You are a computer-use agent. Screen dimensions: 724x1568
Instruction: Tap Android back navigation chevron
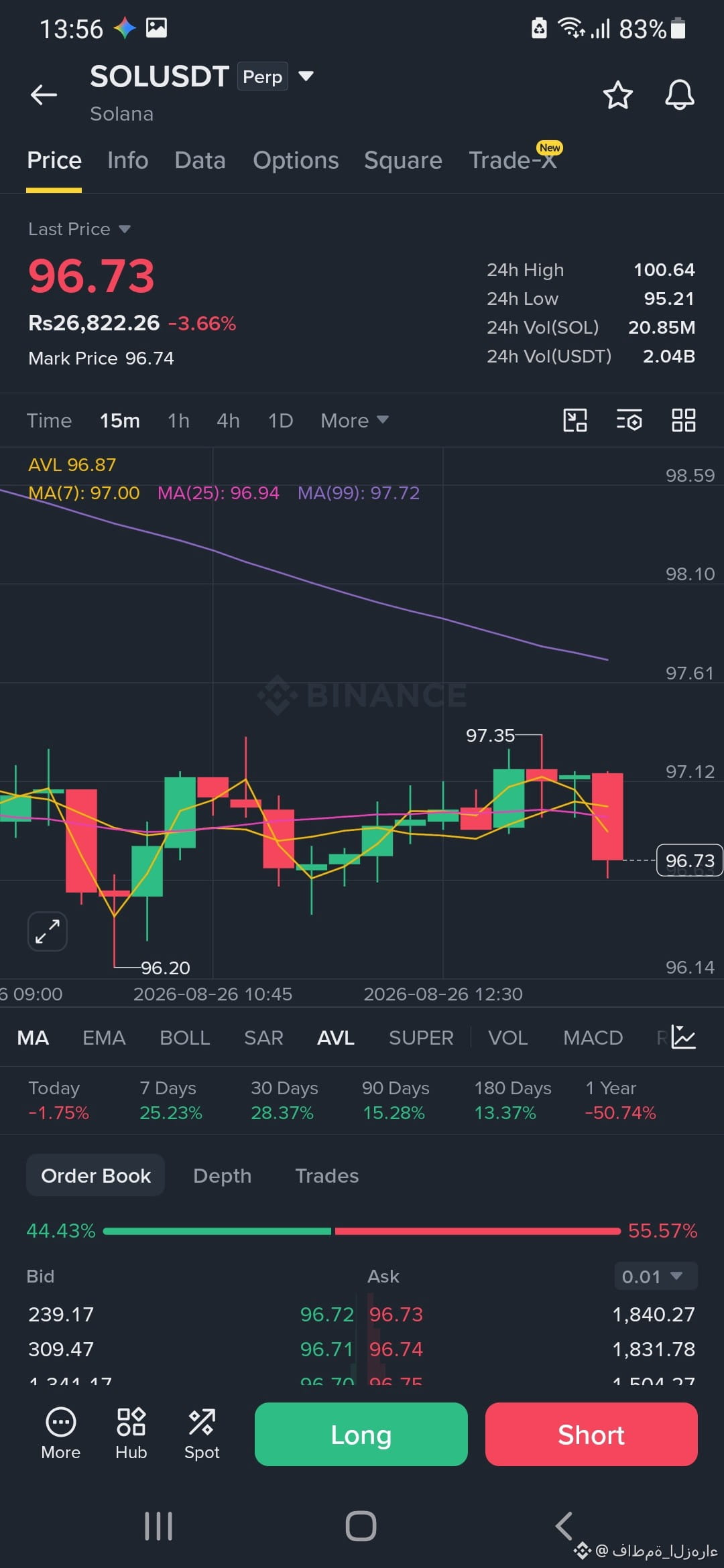564,1526
